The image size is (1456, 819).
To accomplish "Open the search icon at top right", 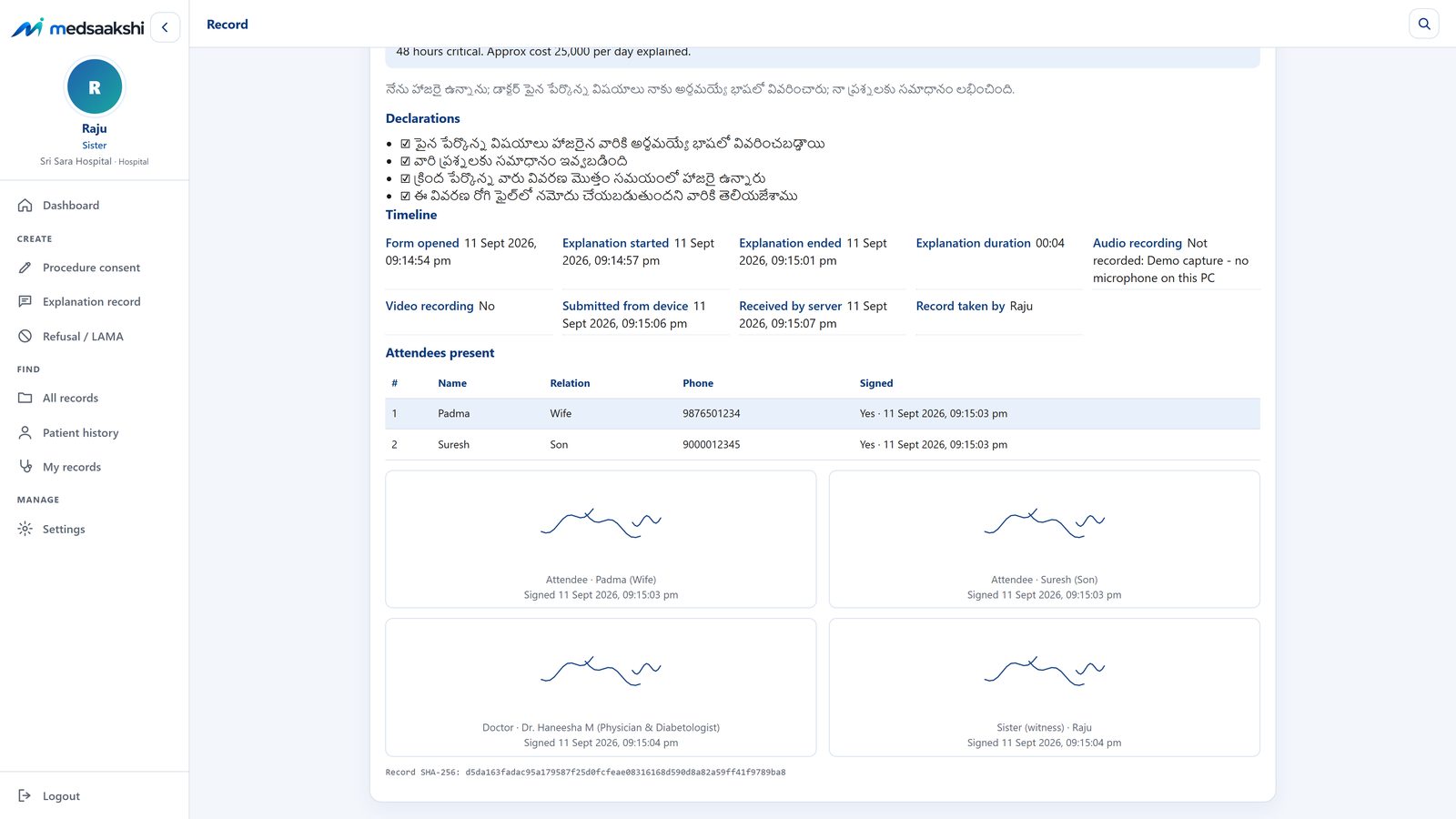I will 1424,24.
